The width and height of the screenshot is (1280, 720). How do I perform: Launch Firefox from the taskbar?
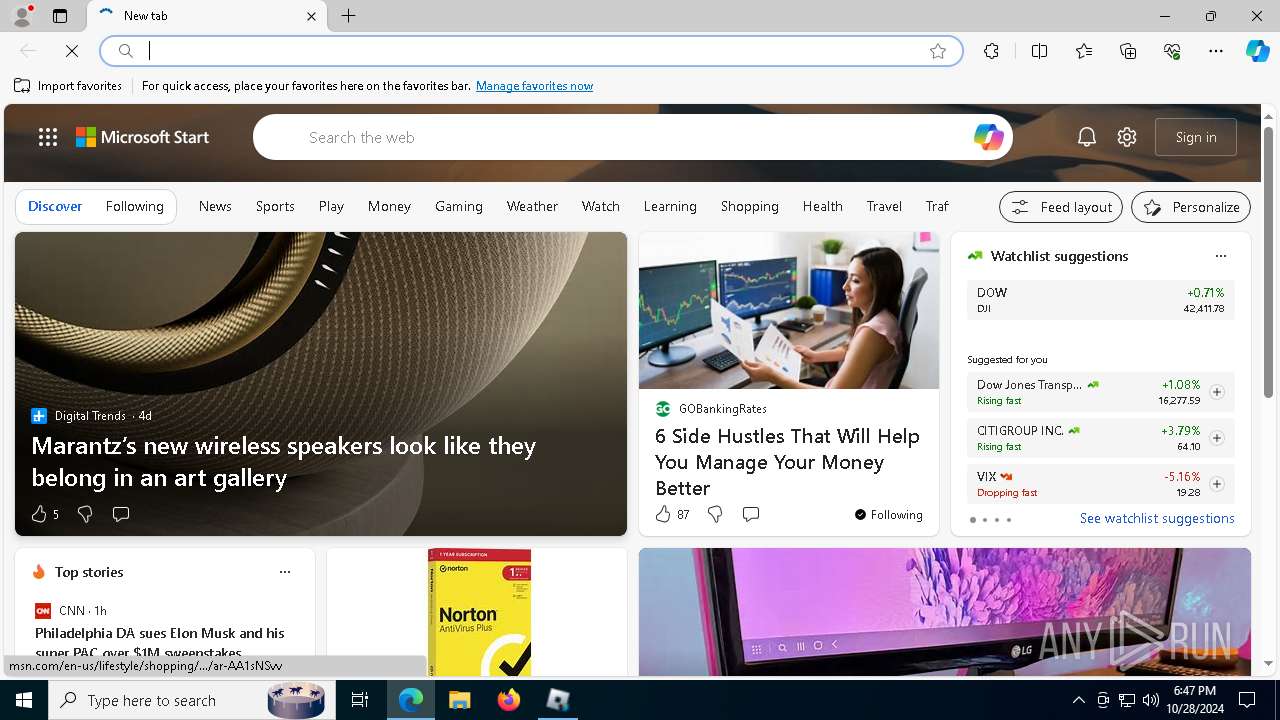coord(509,700)
